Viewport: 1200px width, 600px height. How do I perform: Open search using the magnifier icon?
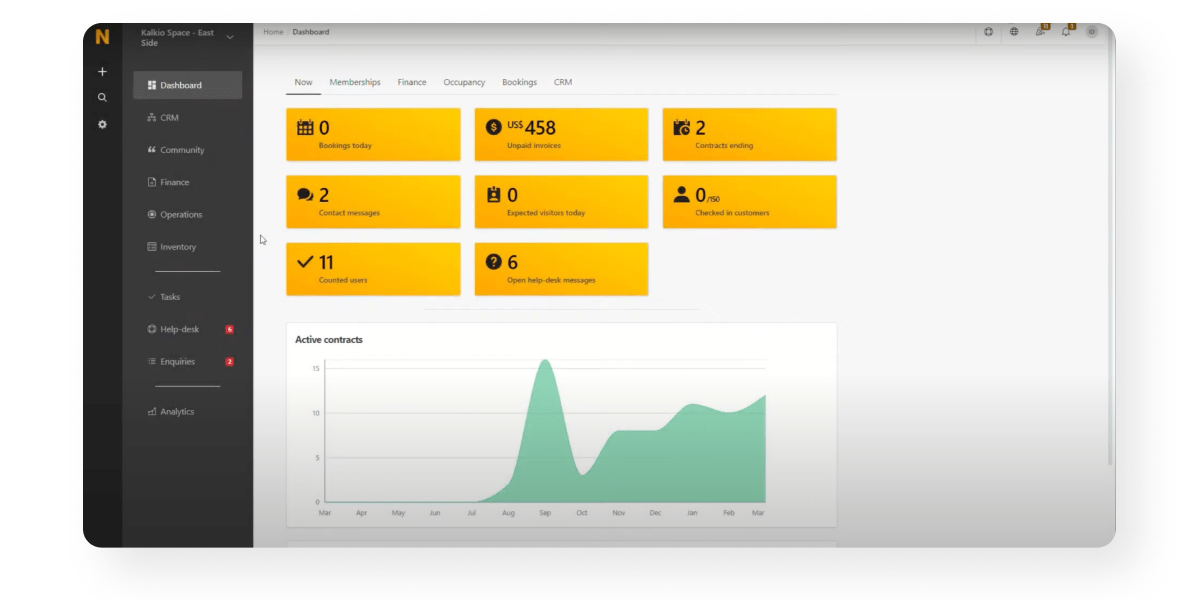tap(102, 98)
